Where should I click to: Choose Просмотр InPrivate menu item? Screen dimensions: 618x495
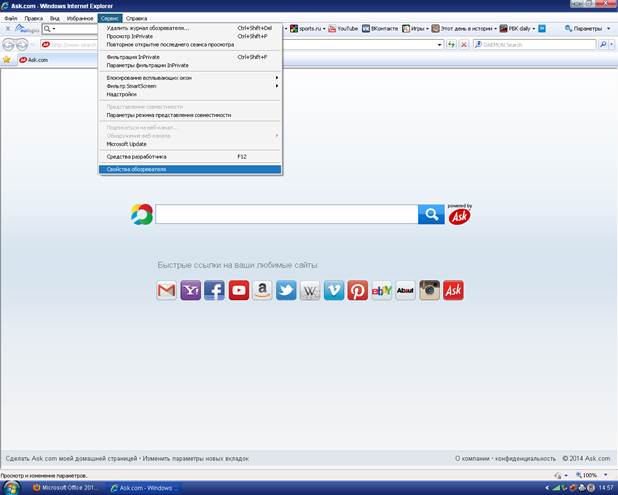point(190,36)
